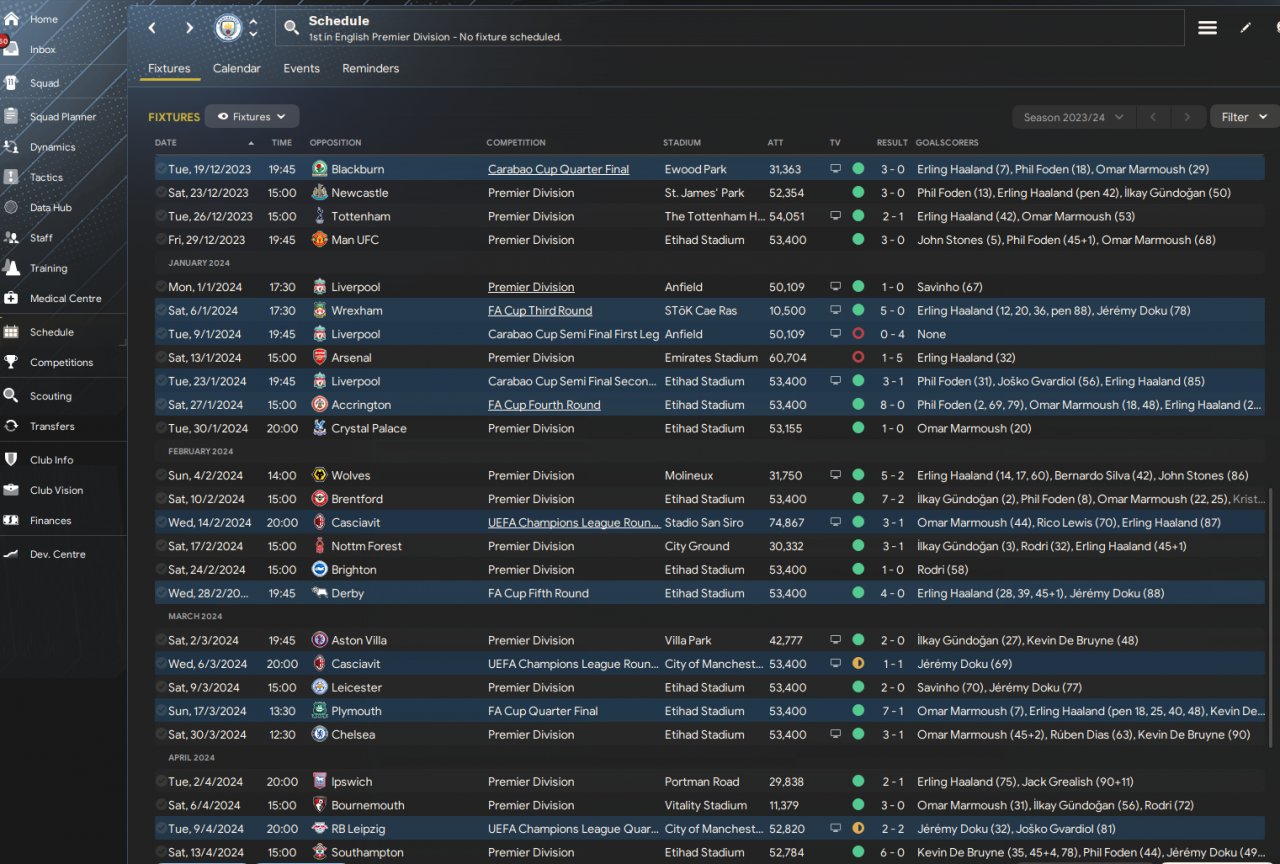Toggle the check circle for the Newcastle fixture
Viewport: 1280px width, 864px height.
click(161, 193)
